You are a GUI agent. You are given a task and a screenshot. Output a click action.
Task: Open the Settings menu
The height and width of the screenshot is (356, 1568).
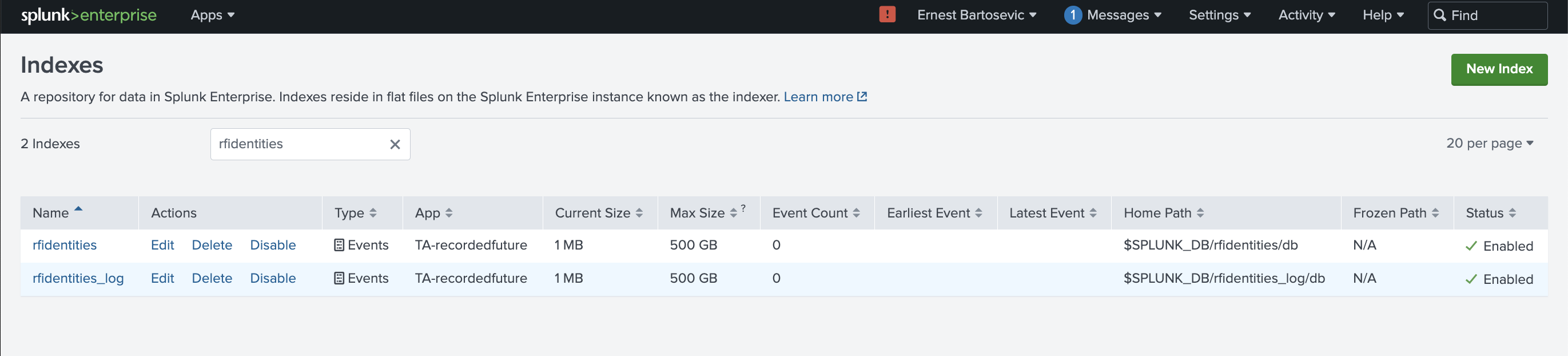coord(1219,15)
